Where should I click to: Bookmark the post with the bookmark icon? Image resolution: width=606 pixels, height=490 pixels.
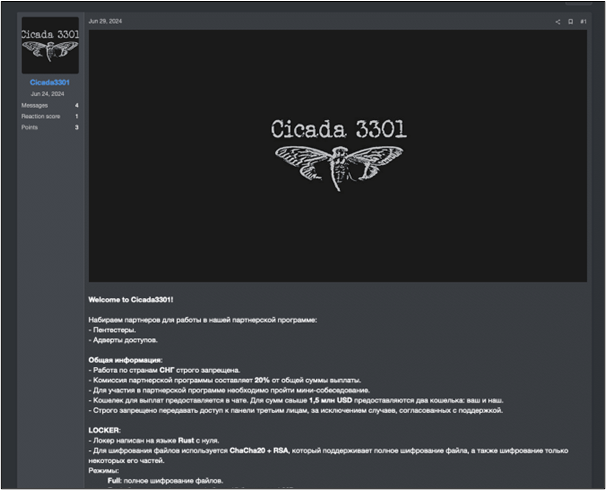pos(570,22)
